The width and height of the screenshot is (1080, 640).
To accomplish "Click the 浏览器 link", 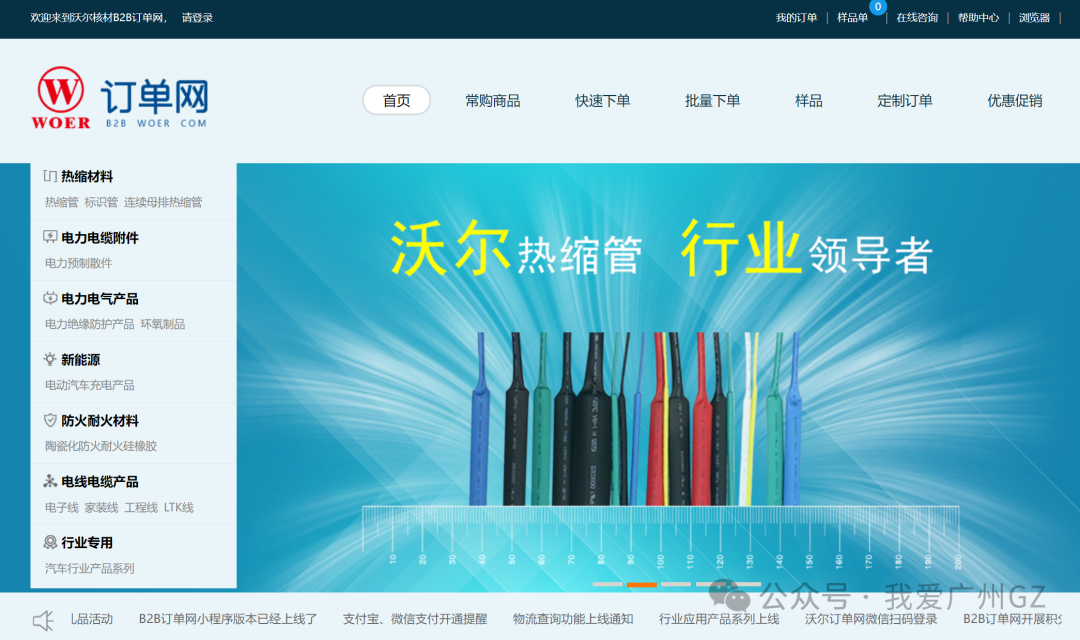I will 1034,18.
